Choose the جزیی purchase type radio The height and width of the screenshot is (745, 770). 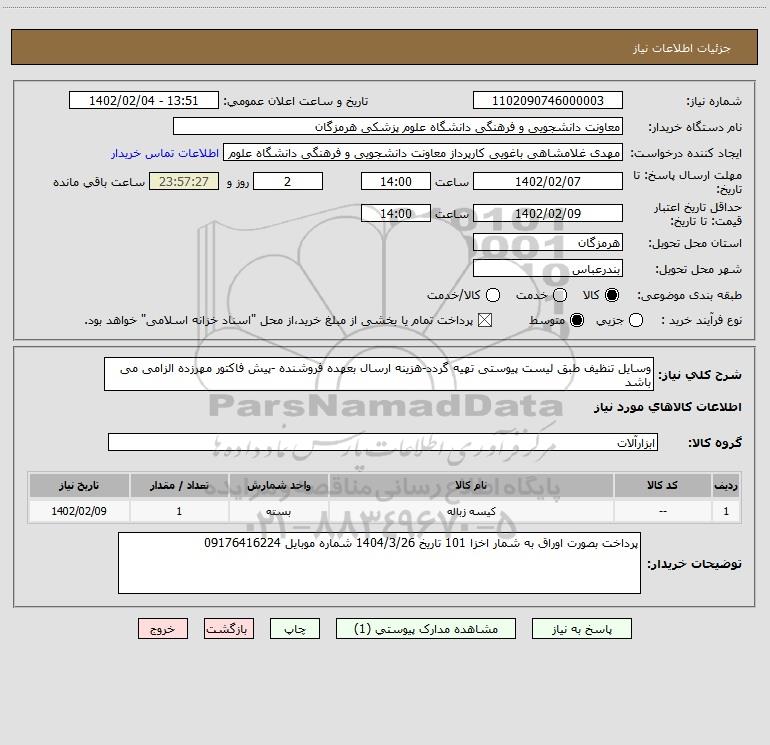coord(636,320)
